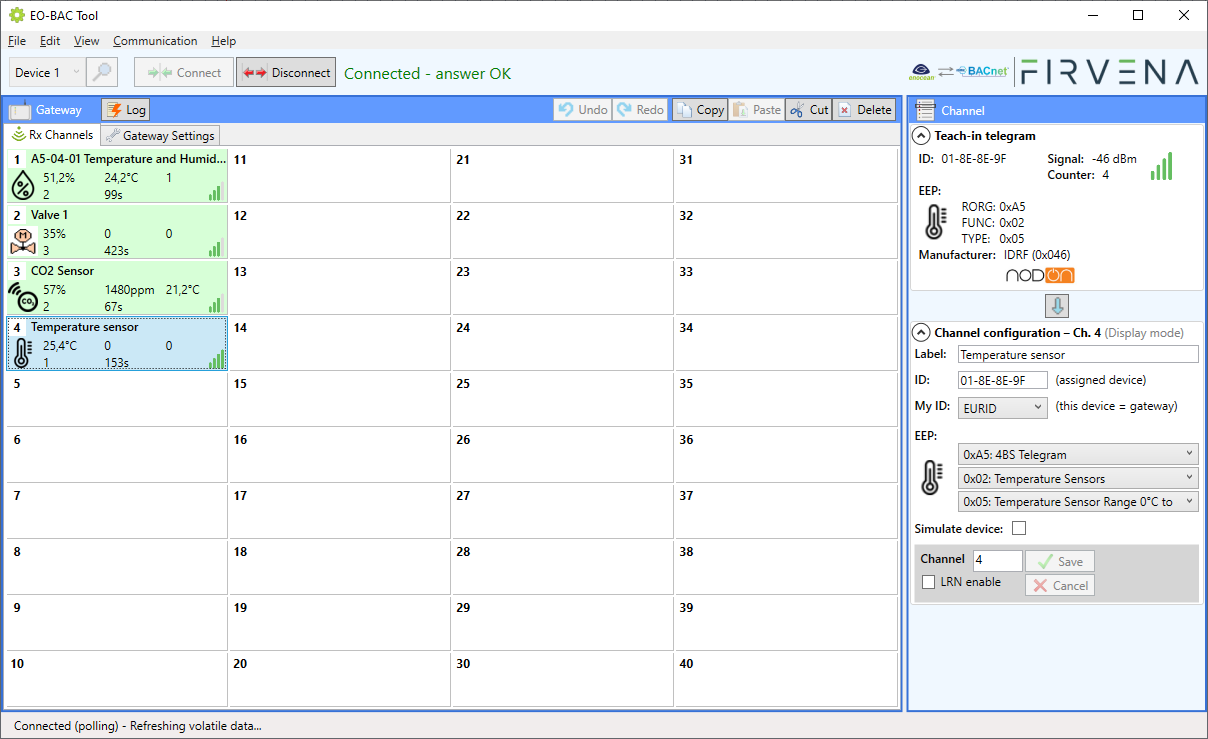This screenshot has width=1208, height=739.
Task: Select empty channel 40 cell
Action: [x=786, y=679]
